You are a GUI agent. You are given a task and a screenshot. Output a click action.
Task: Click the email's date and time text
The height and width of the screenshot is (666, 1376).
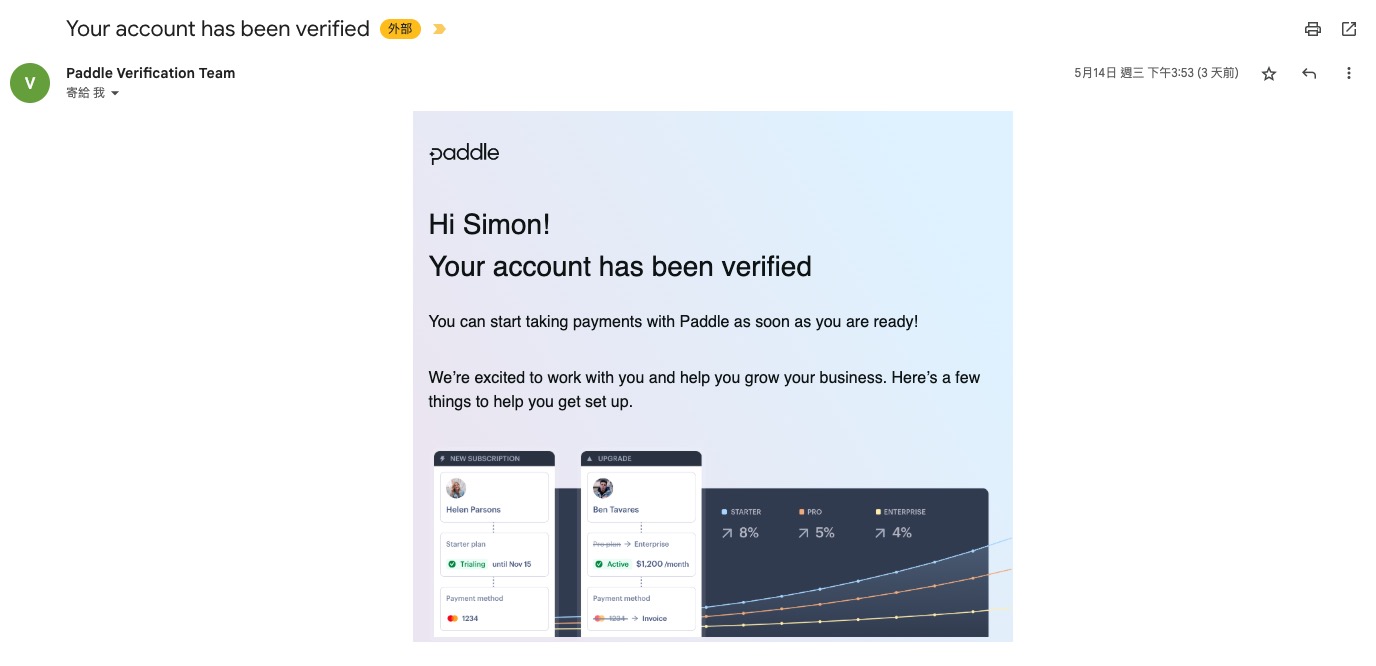[x=1156, y=73]
